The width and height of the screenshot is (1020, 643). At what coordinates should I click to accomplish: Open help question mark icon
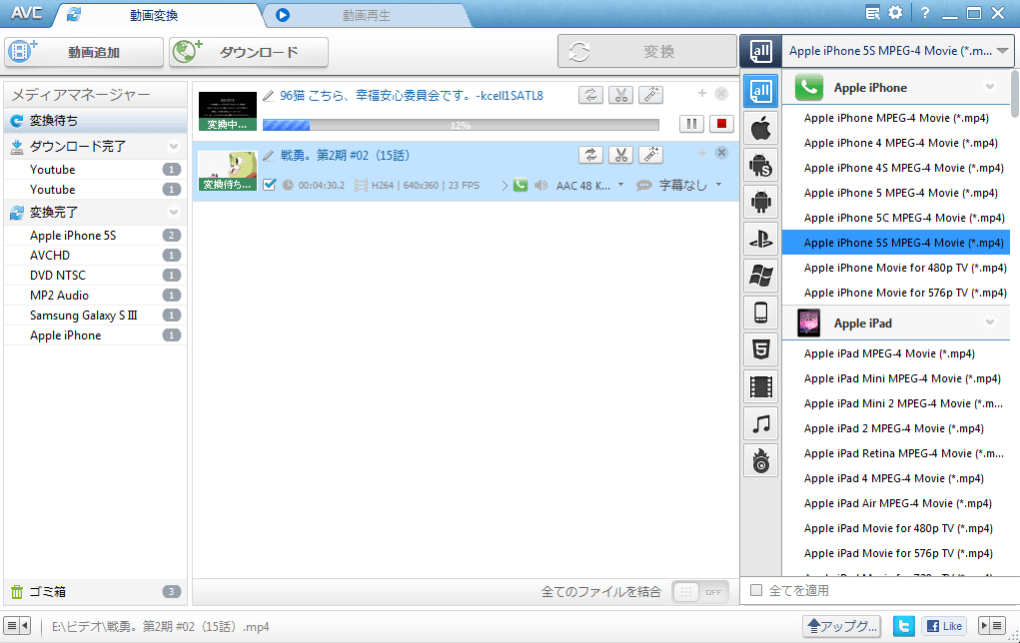[x=924, y=12]
